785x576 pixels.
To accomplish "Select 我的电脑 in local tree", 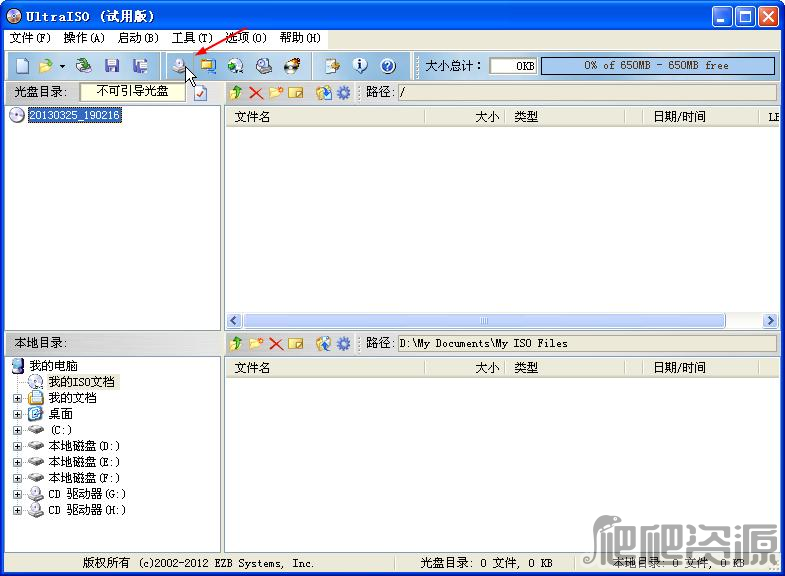I will (x=53, y=366).
